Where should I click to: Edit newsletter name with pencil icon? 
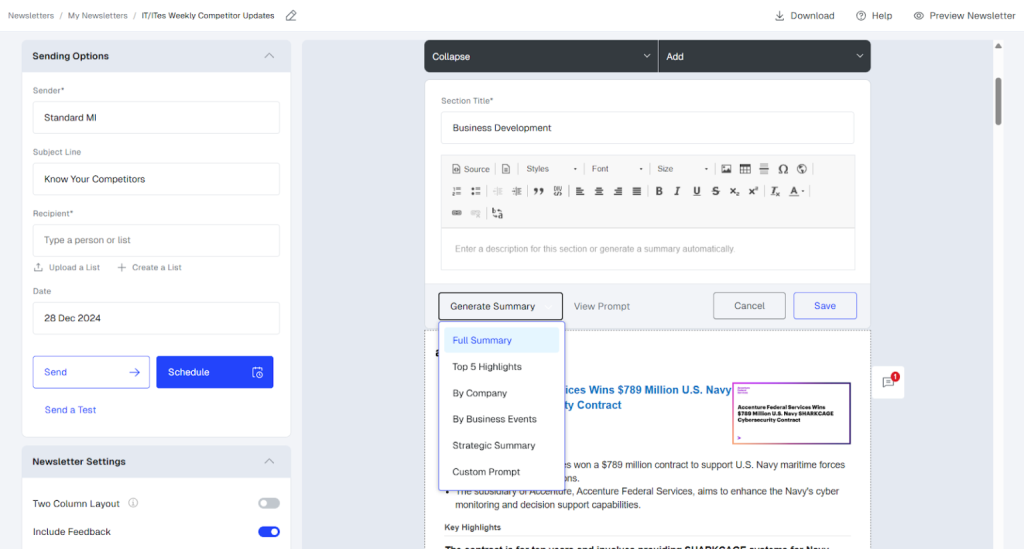click(x=291, y=16)
